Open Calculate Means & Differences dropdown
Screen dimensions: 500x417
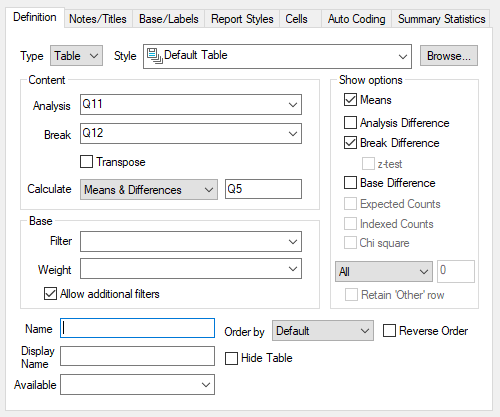pos(149,190)
